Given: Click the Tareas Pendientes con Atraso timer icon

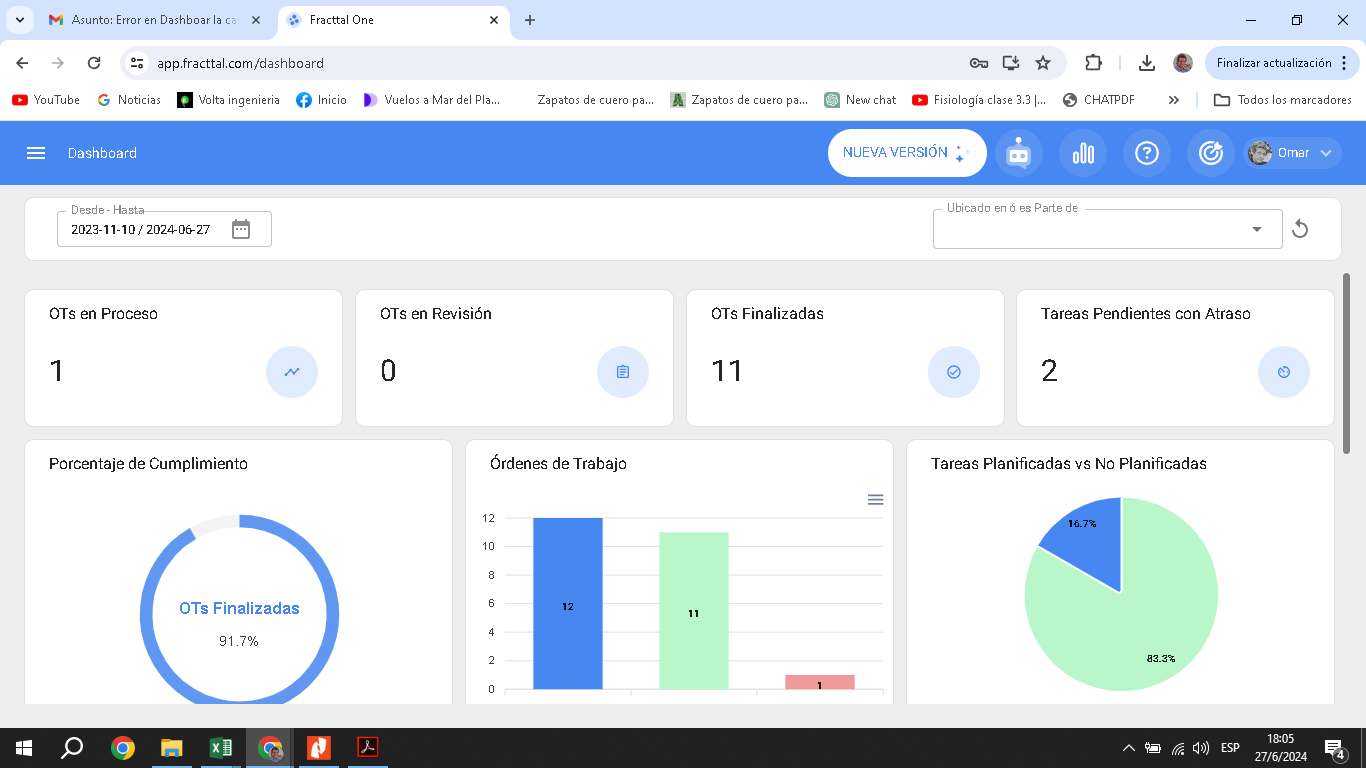Looking at the screenshot, I should click(1284, 372).
